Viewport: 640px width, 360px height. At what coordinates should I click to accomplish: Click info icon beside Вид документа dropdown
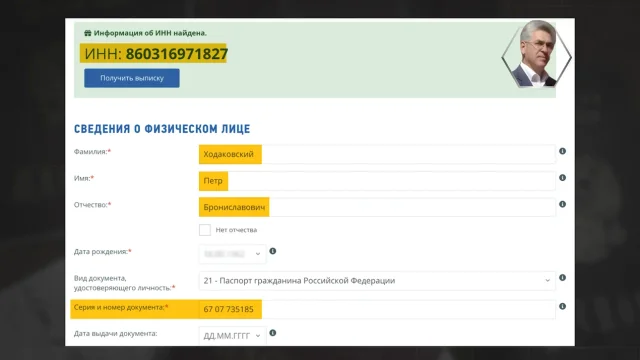click(562, 278)
